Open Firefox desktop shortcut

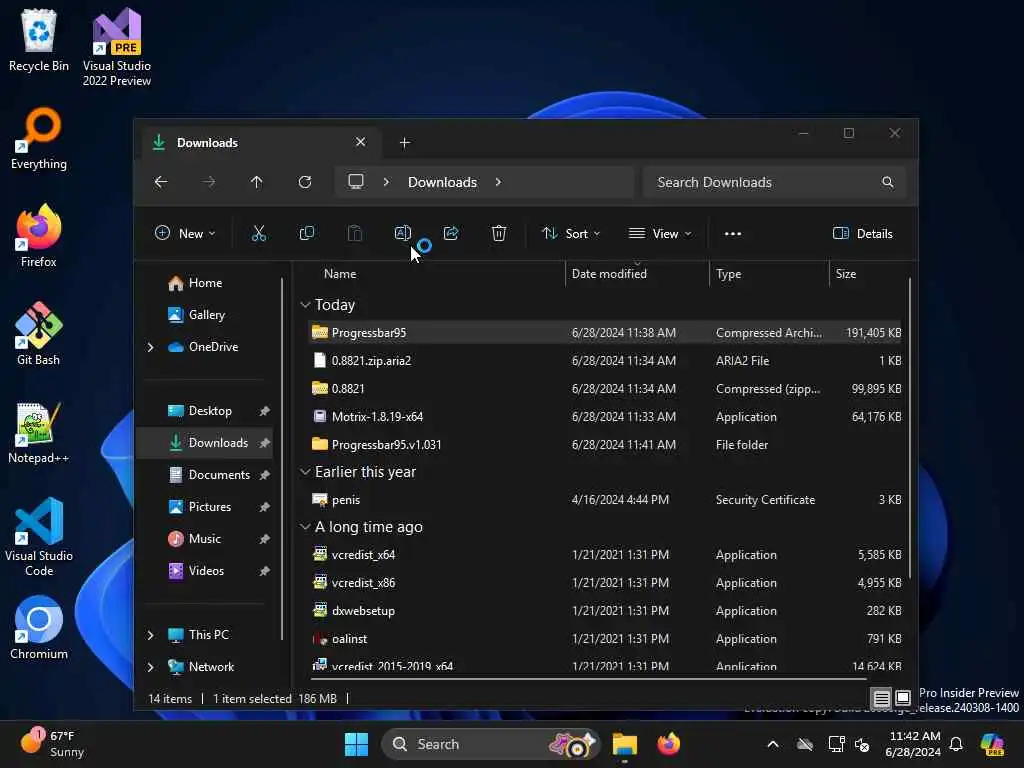[x=39, y=236]
